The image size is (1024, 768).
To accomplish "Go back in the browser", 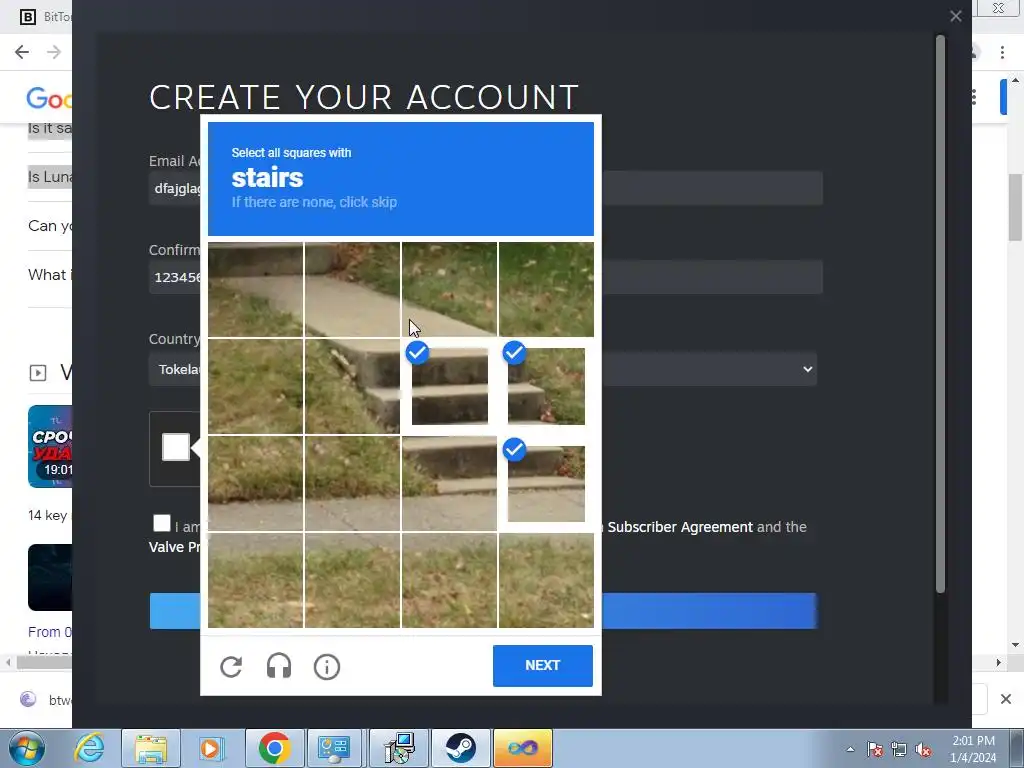I will pos(22,52).
